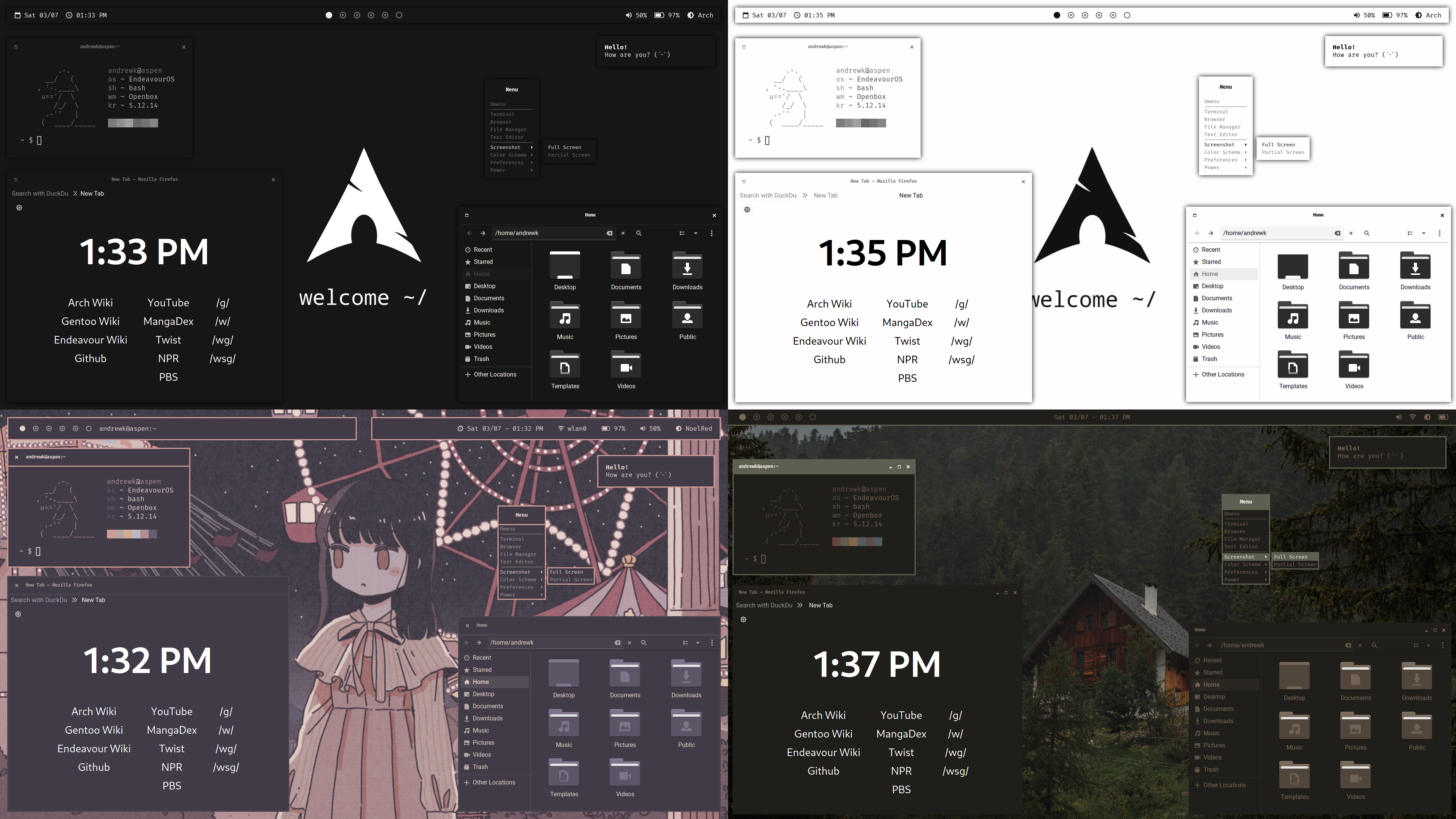Click the back arrow in the black-themed file manager
1456x819 pixels.
click(x=469, y=233)
